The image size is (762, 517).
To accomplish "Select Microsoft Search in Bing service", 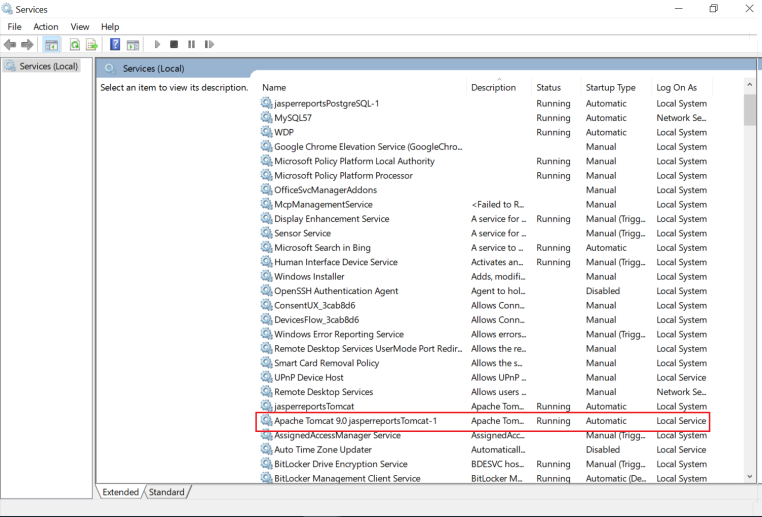I will coord(483,247).
